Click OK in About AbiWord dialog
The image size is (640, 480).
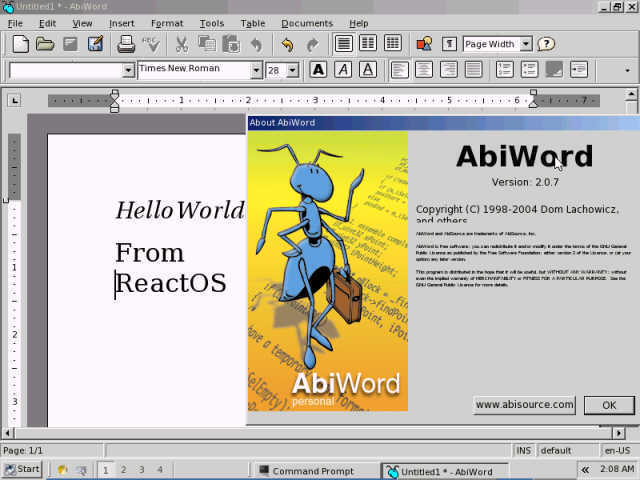click(x=609, y=405)
